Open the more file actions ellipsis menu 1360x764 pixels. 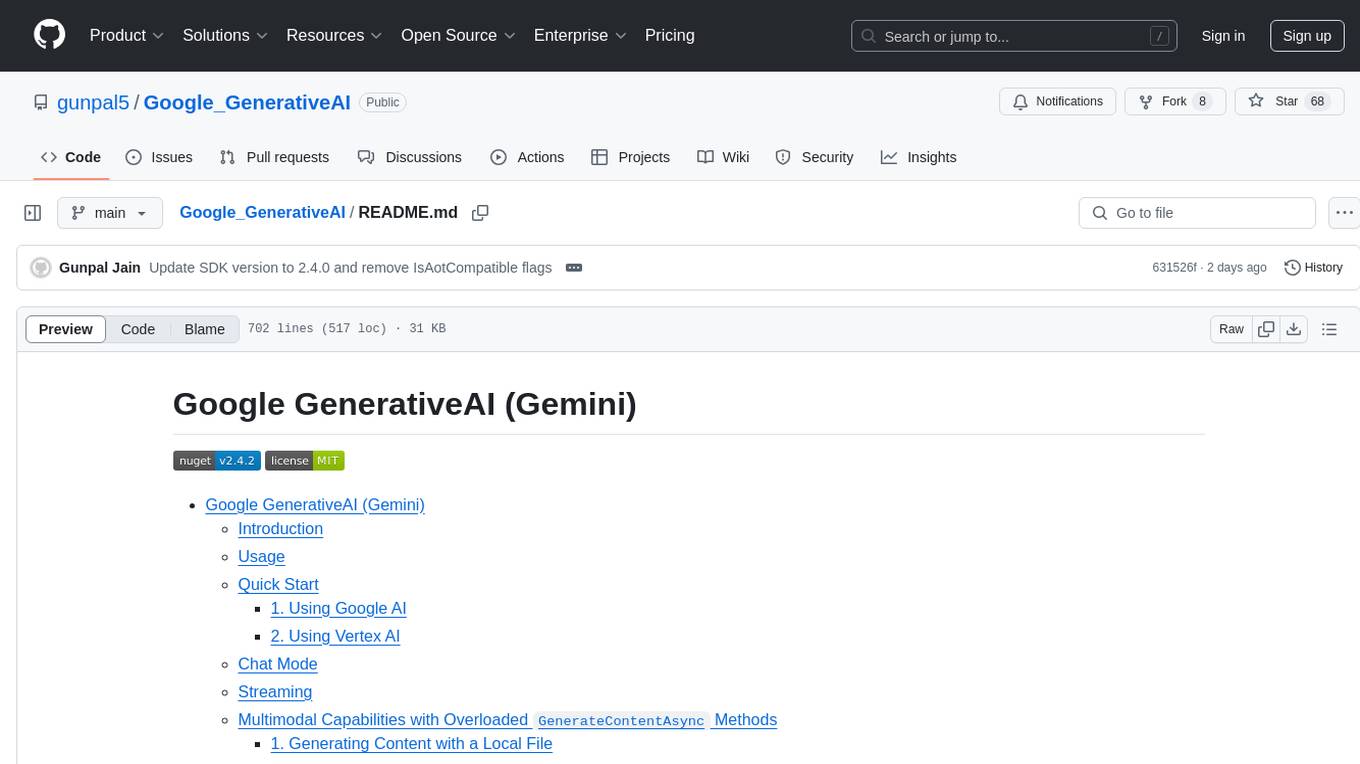1345,213
